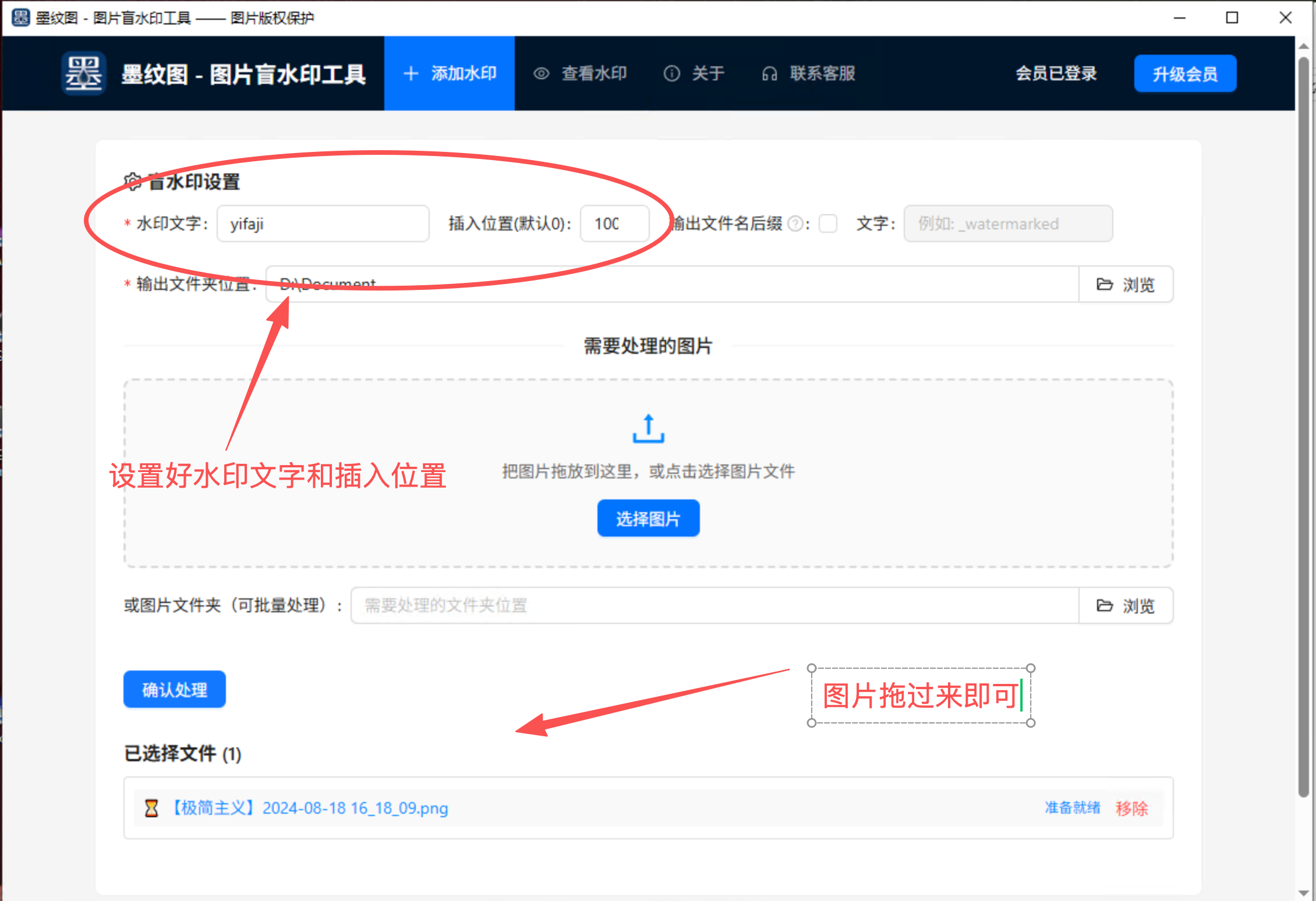Click 确认处理 to process images
Image resolution: width=1316 pixels, height=901 pixels.
(174, 689)
